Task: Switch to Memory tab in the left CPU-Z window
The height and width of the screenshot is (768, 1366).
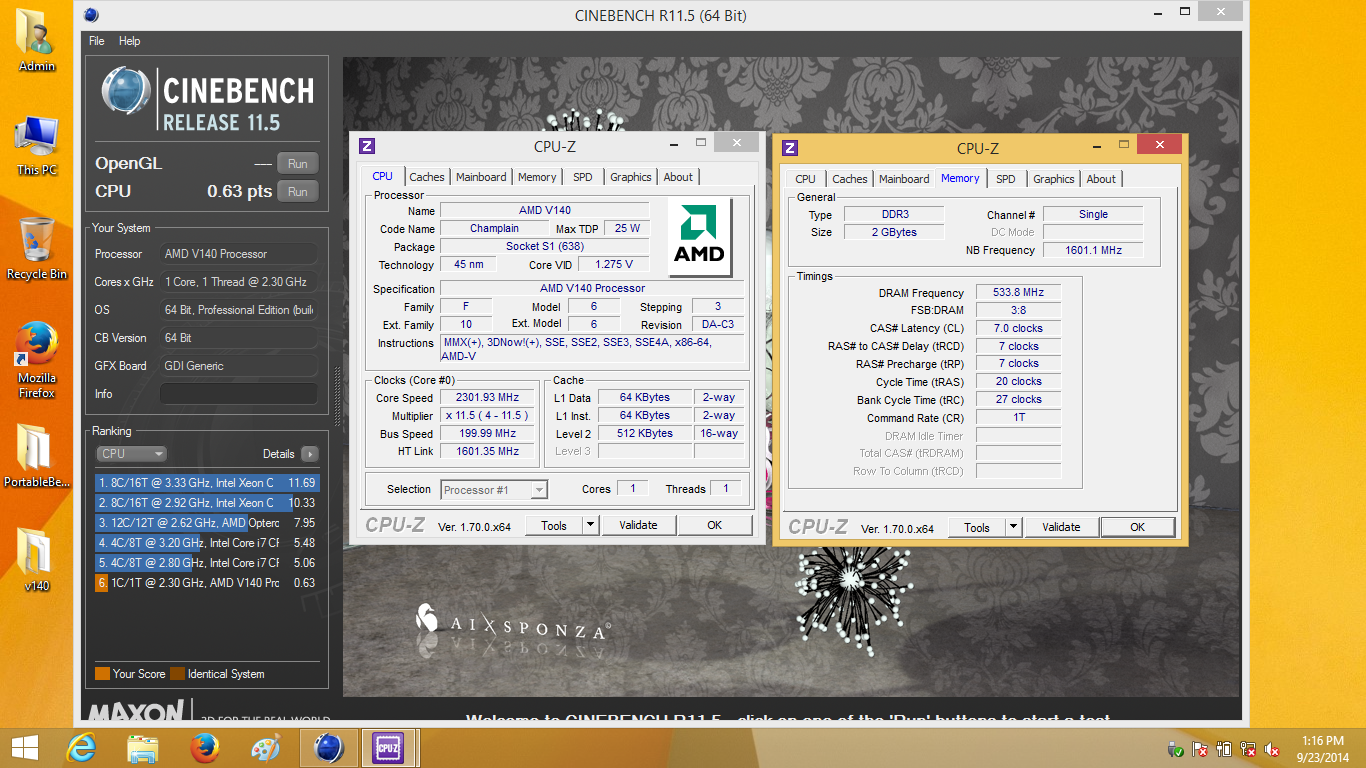Action: click(537, 177)
